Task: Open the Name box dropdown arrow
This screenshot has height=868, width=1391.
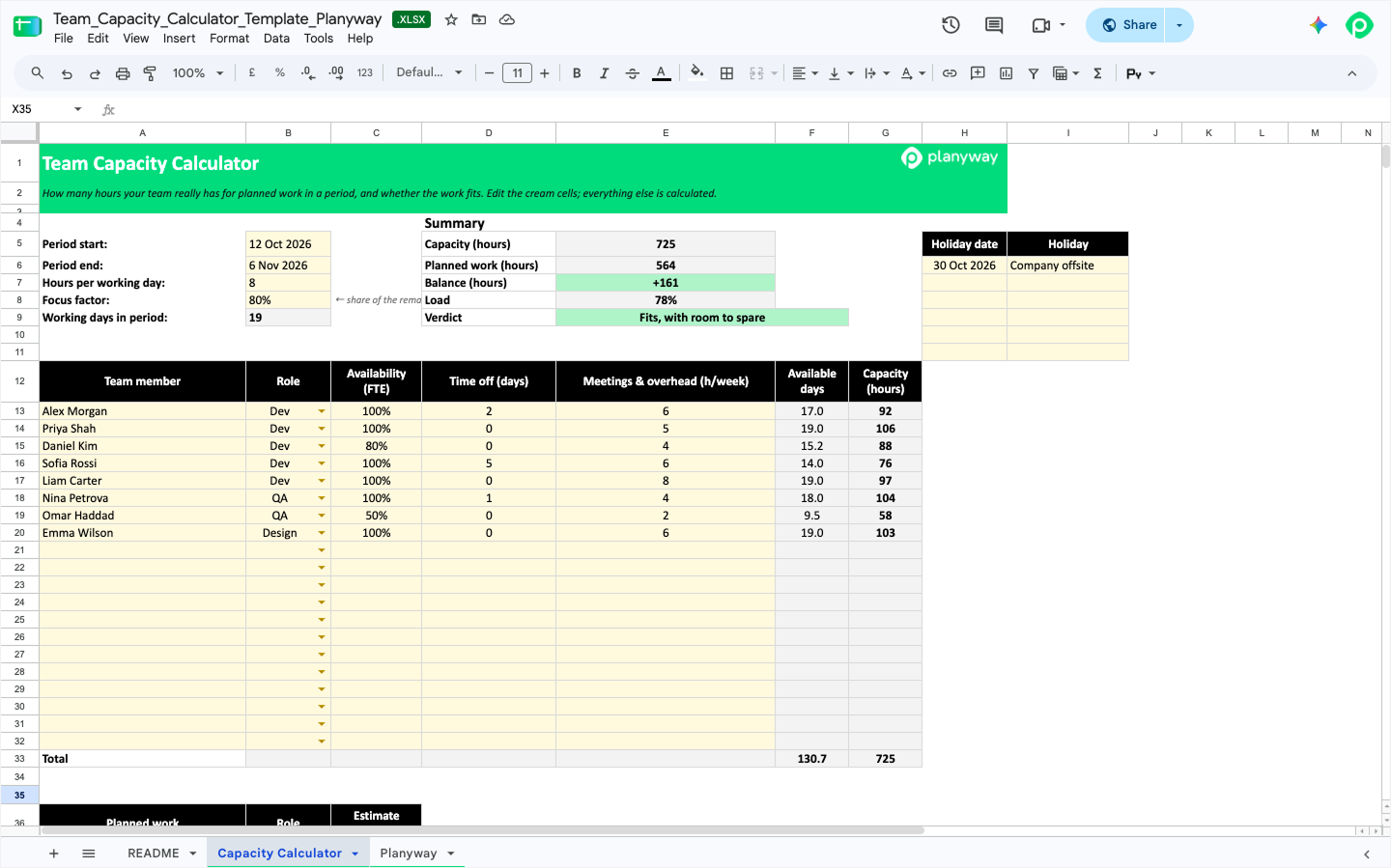Action: coord(78,109)
